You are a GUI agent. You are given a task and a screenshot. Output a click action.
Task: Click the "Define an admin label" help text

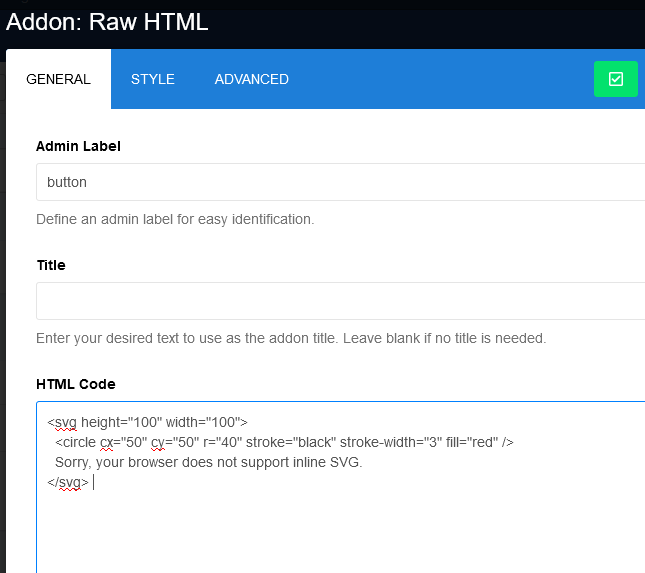175,219
